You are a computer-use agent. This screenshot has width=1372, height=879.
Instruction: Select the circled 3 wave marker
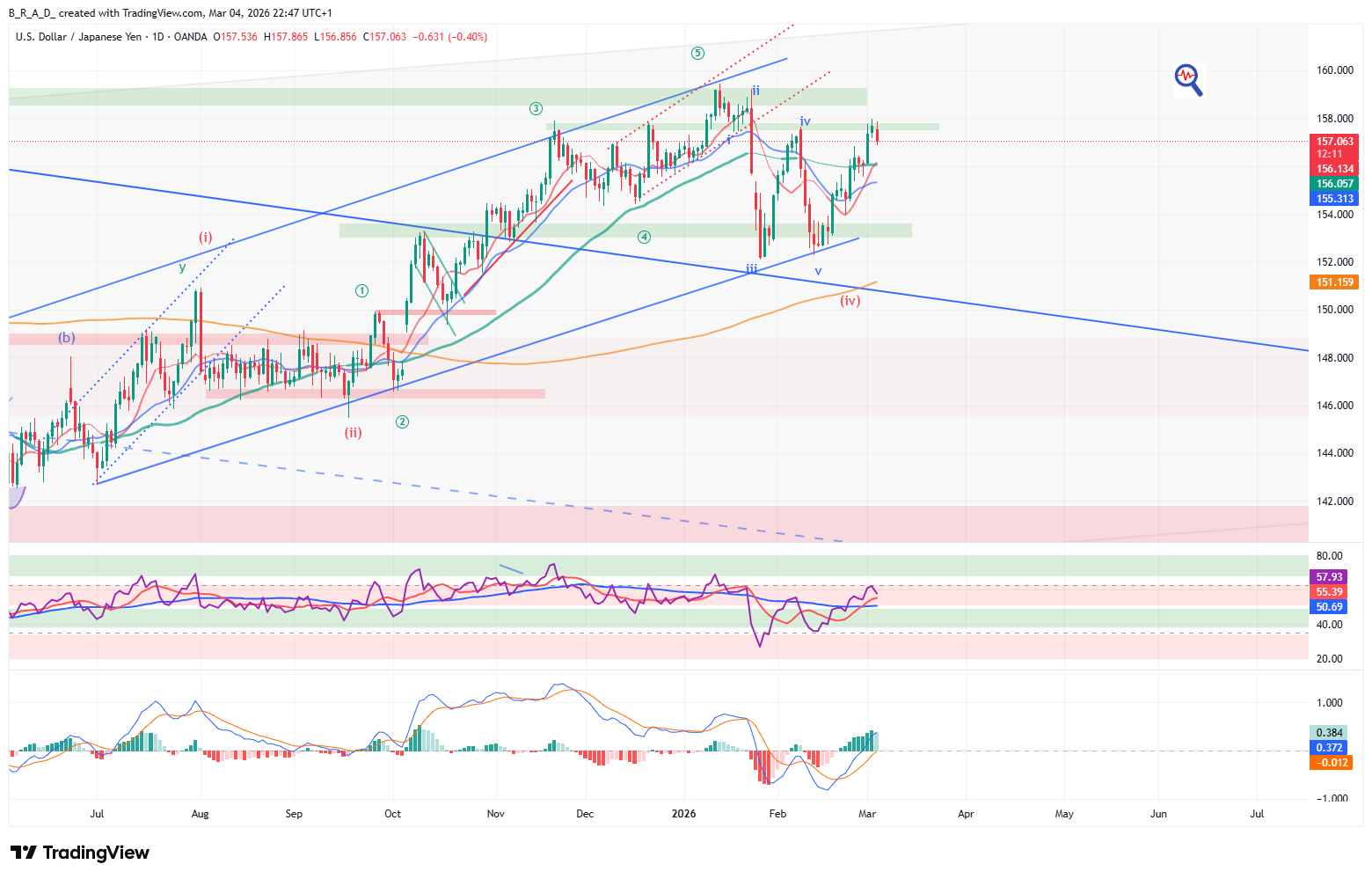pos(536,108)
